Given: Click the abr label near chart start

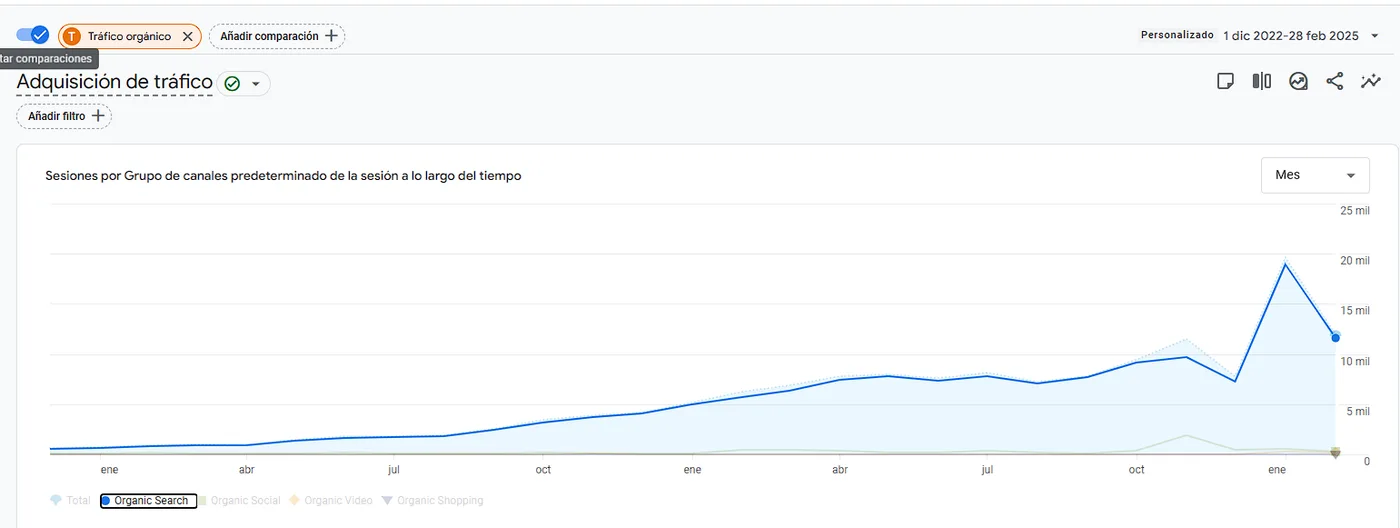Looking at the screenshot, I should tap(246, 469).
